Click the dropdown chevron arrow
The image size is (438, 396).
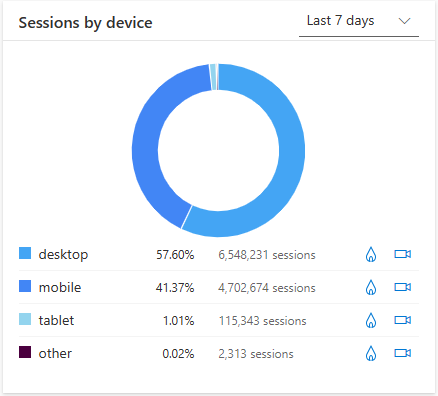pyautogui.click(x=404, y=21)
